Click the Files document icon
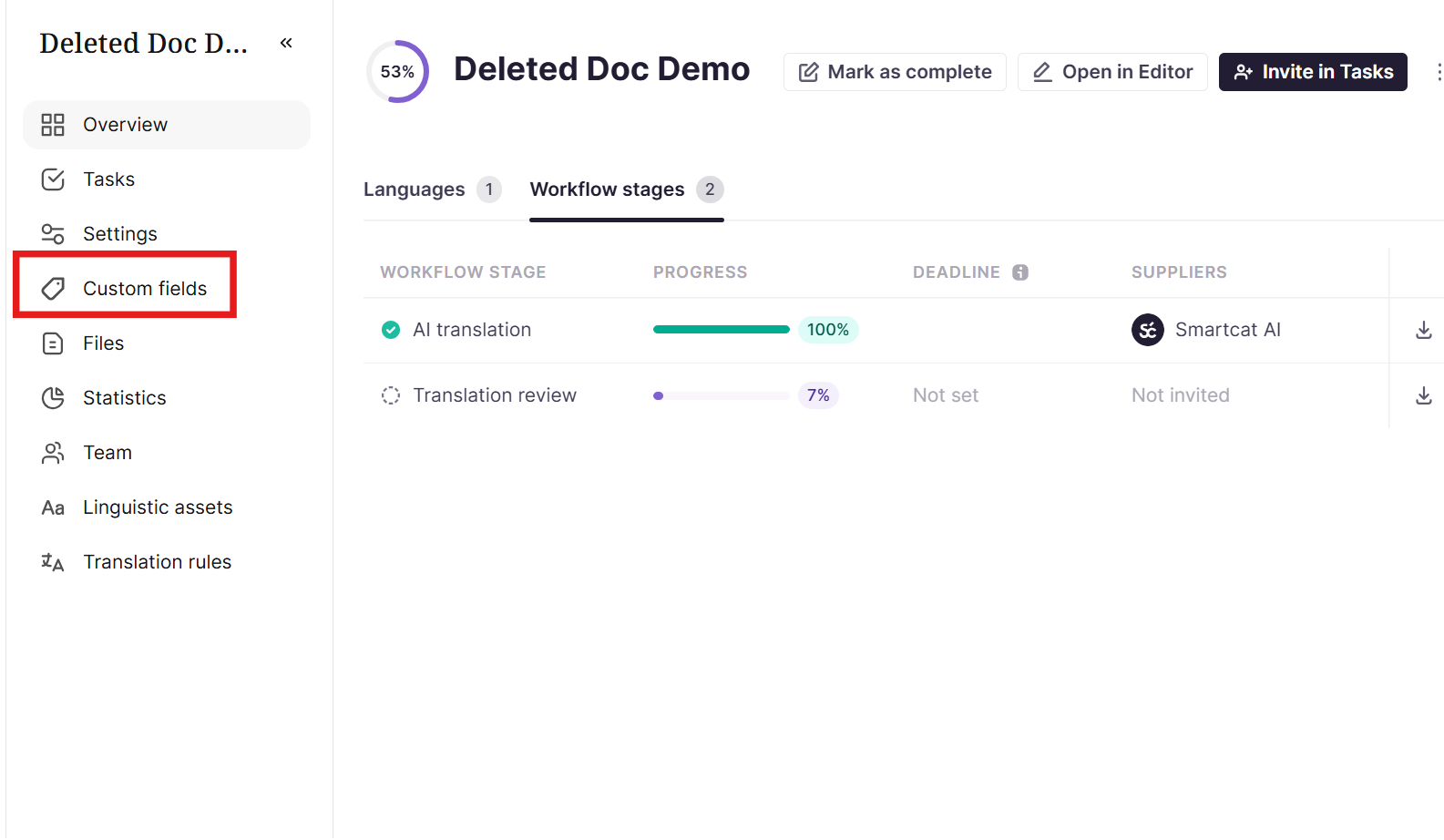1444x840 pixels. pos(53,343)
